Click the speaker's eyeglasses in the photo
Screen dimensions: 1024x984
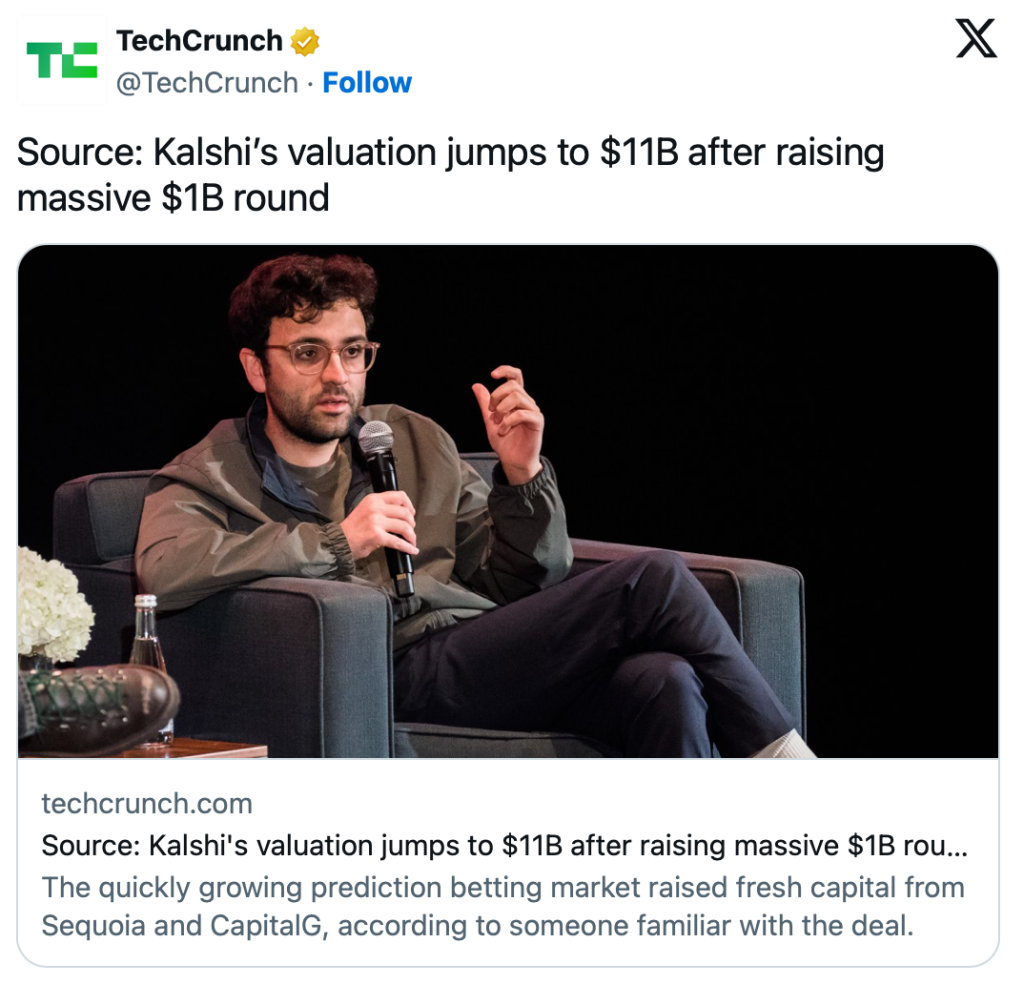(x=321, y=357)
